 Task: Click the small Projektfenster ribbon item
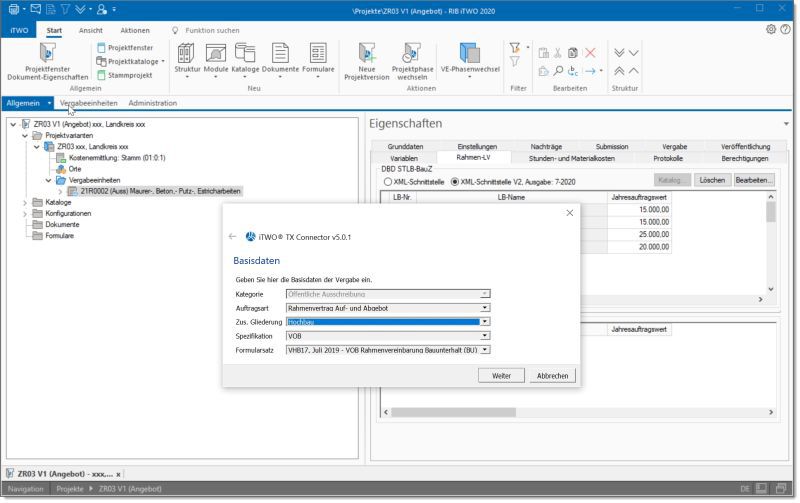126,47
